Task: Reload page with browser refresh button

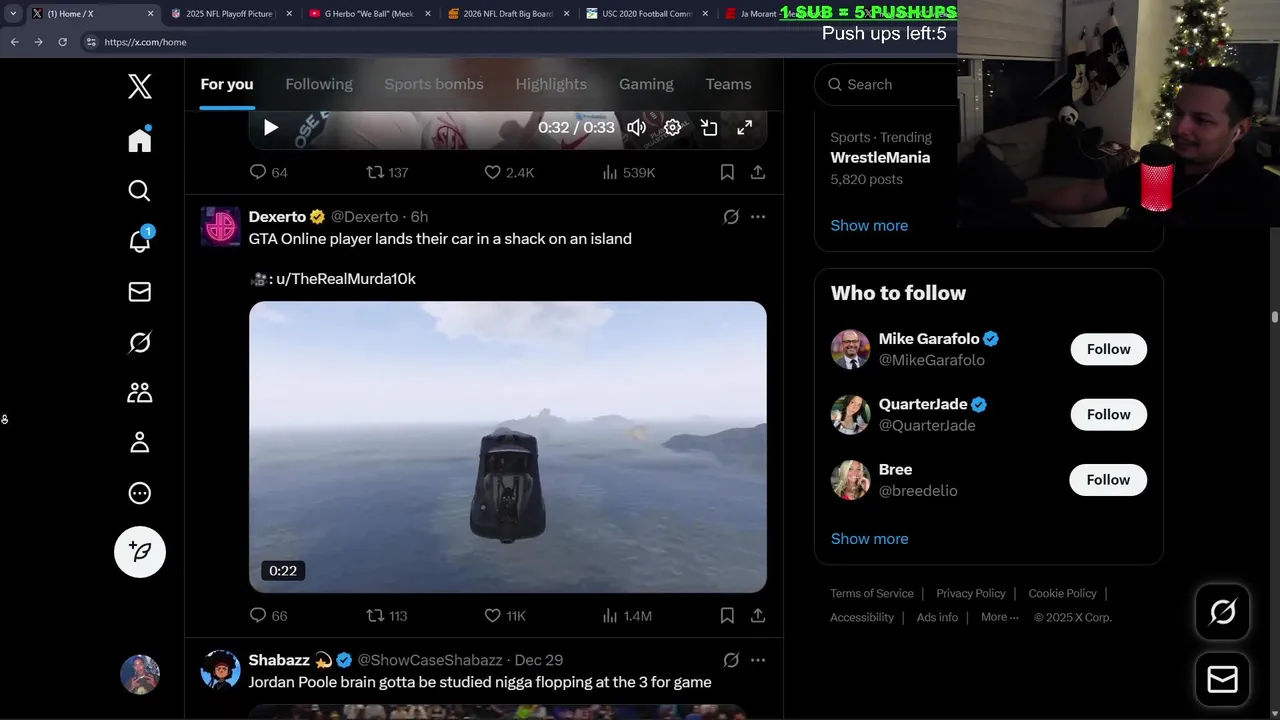Action: click(x=62, y=42)
